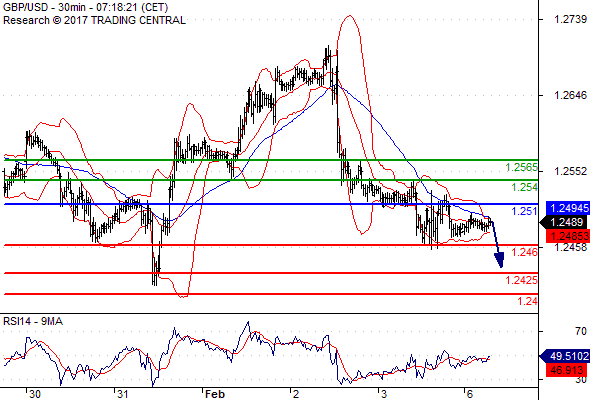
Task: Select the red 1.24 support label
Action: pyautogui.click(x=527, y=301)
